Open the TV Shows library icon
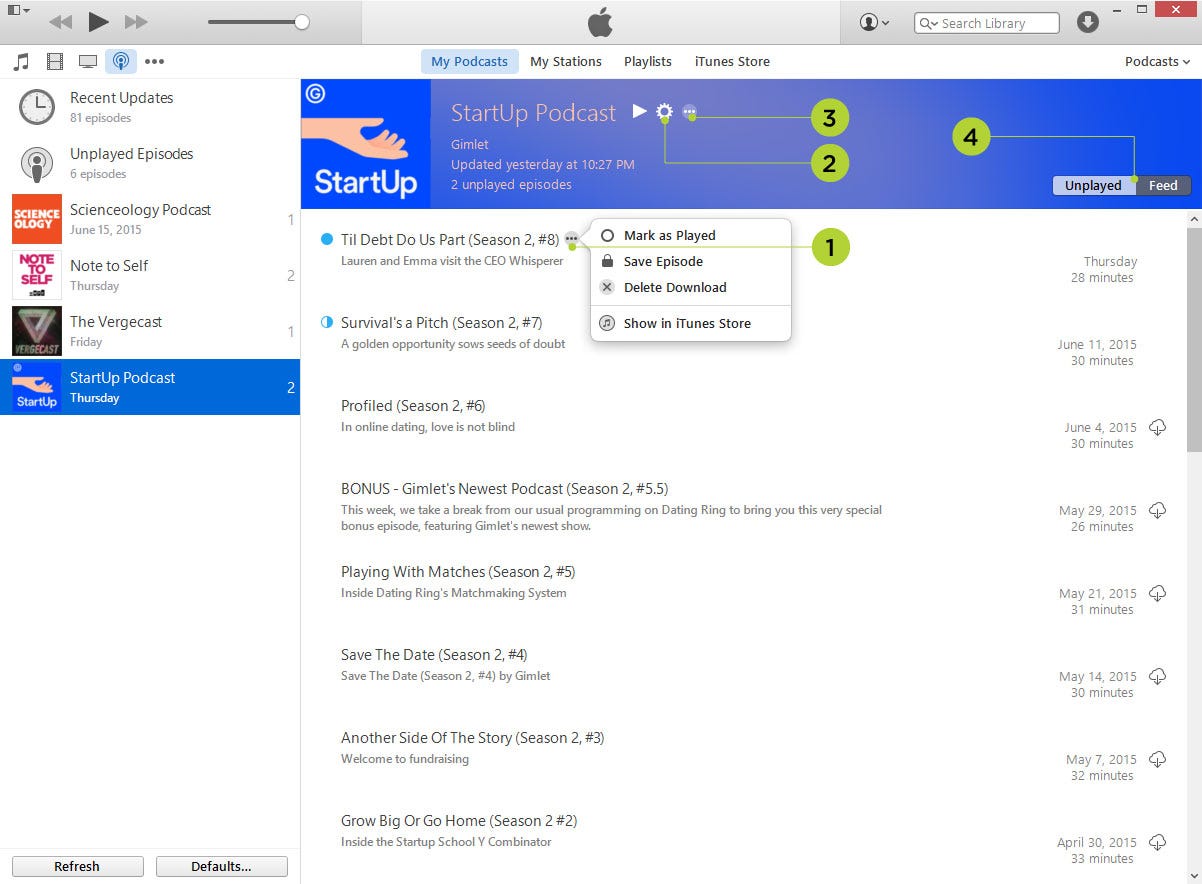This screenshot has height=884, width=1202. tap(88, 62)
